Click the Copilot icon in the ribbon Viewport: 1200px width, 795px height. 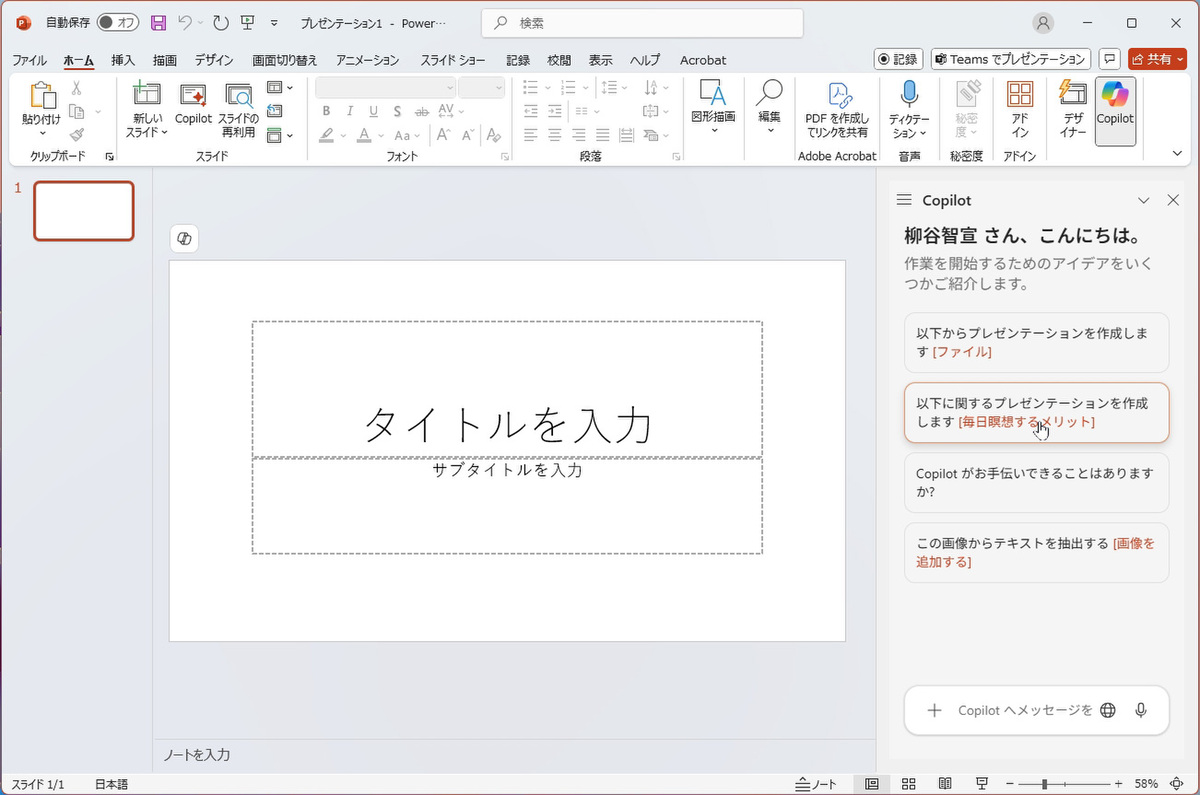[x=1115, y=101]
